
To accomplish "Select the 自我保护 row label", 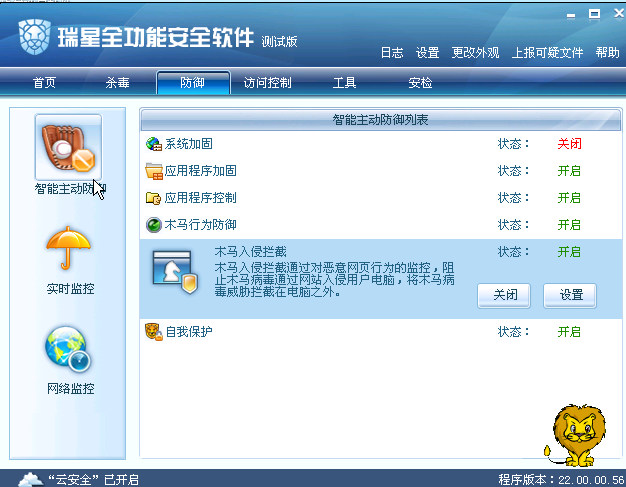I will (x=189, y=332).
